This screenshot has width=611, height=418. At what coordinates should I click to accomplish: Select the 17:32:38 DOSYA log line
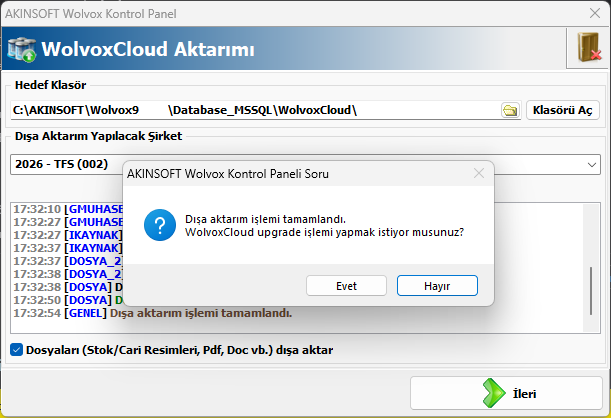(68, 287)
